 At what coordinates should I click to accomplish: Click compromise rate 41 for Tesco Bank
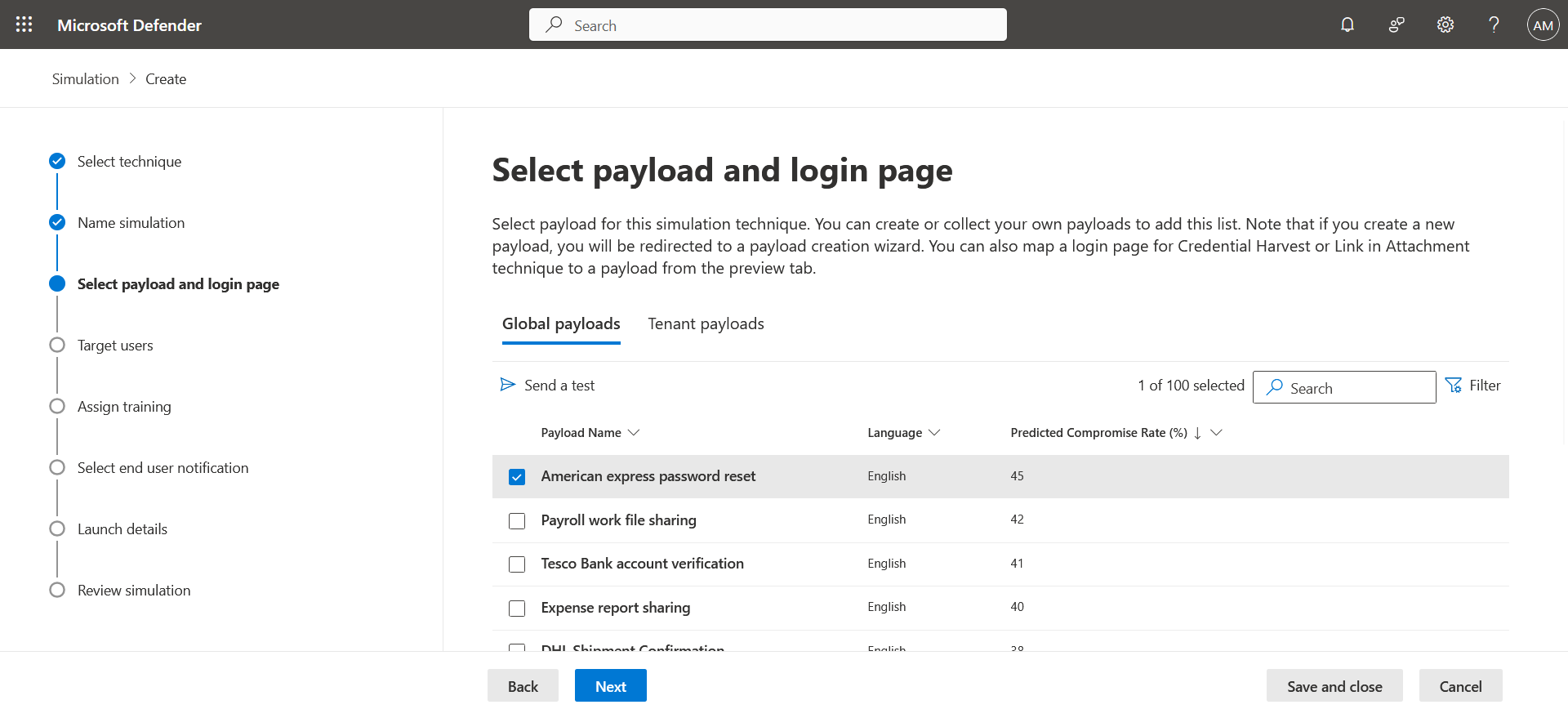tap(1017, 564)
